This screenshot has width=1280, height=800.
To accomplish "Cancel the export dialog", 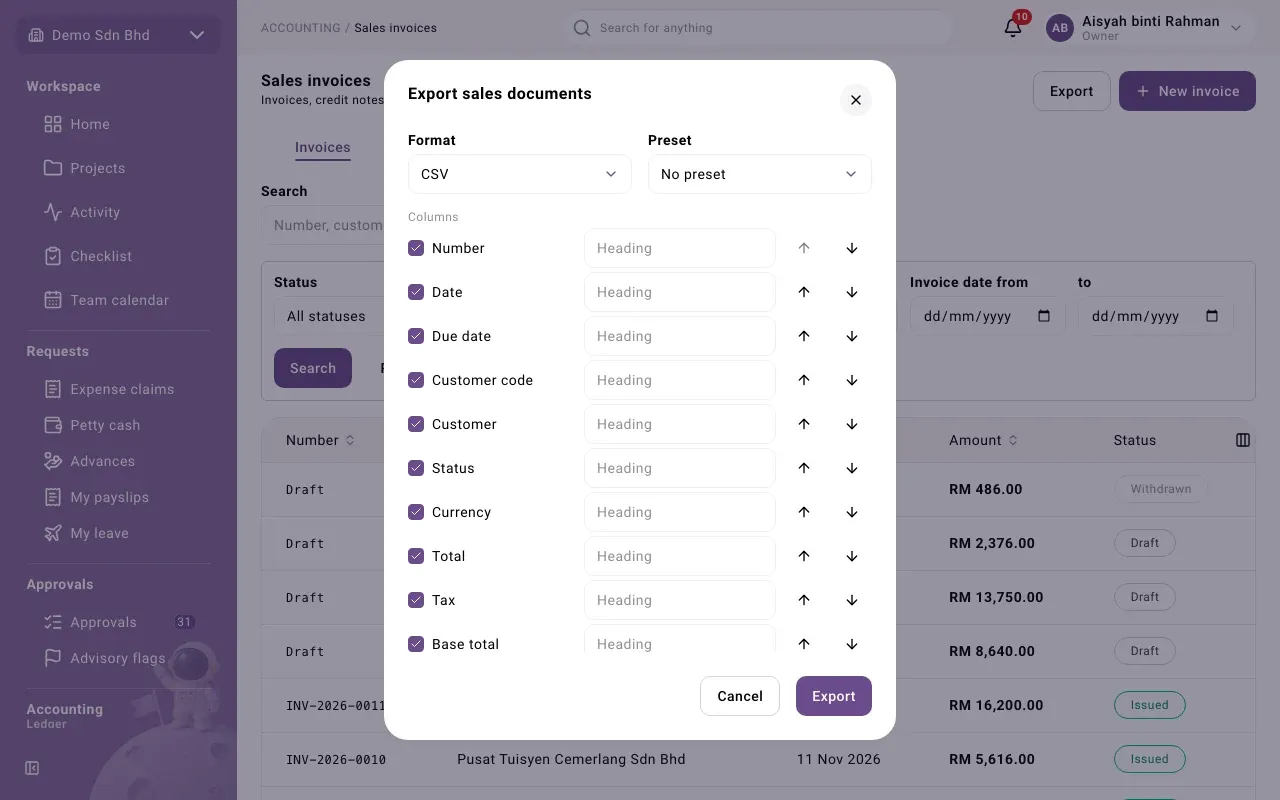I will [740, 696].
